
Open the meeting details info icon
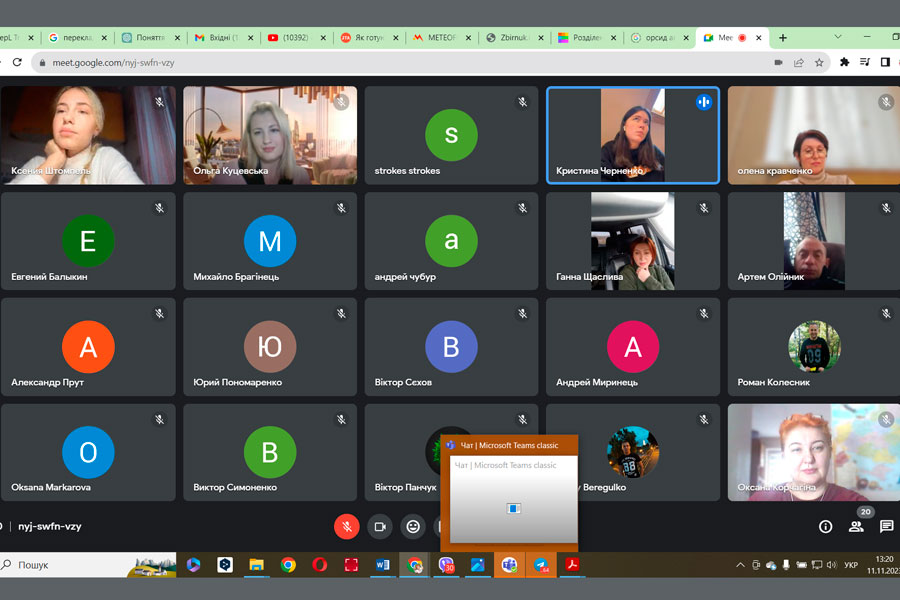click(825, 527)
